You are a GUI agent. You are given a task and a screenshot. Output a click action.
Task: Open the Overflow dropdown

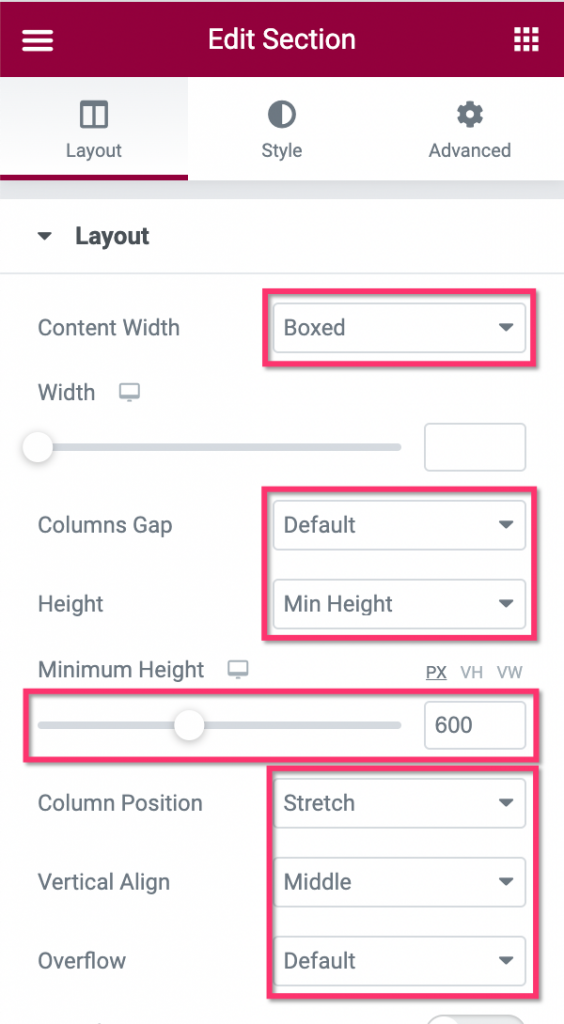pyautogui.click(x=400, y=961)
